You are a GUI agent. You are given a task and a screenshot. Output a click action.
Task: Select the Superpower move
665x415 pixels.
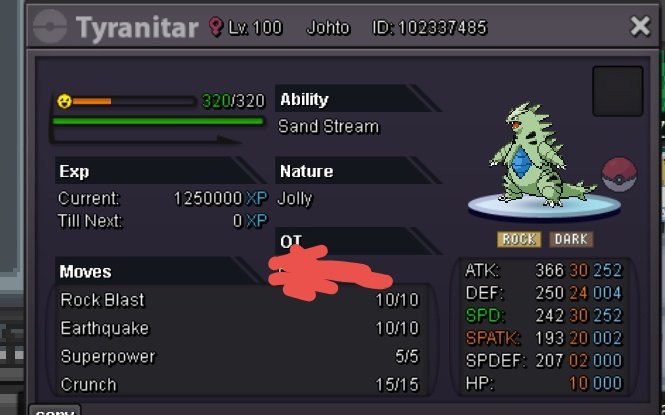pyautogui.click(x=240, y=357)
